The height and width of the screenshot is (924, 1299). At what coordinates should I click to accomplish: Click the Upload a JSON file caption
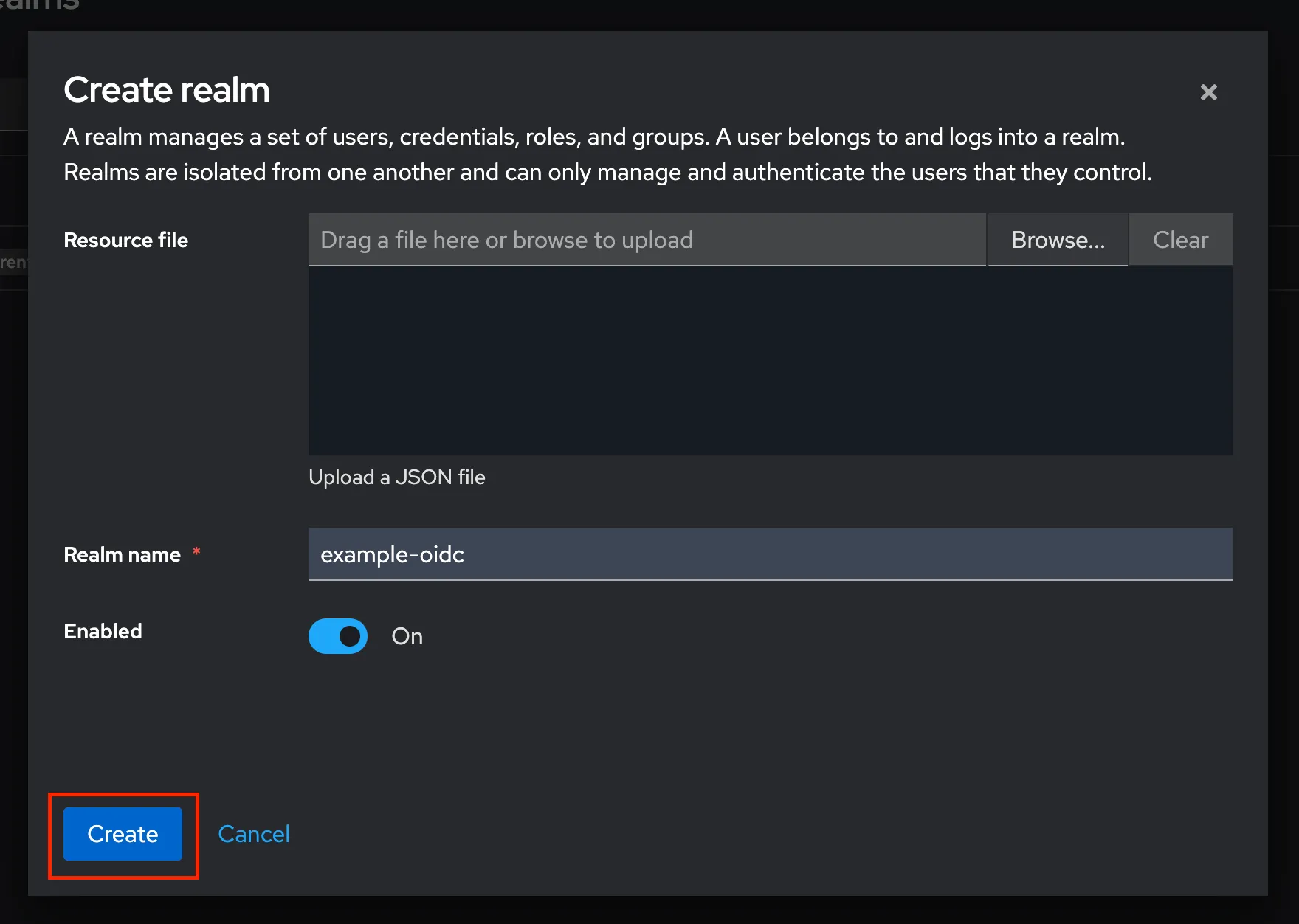[396, 477]
